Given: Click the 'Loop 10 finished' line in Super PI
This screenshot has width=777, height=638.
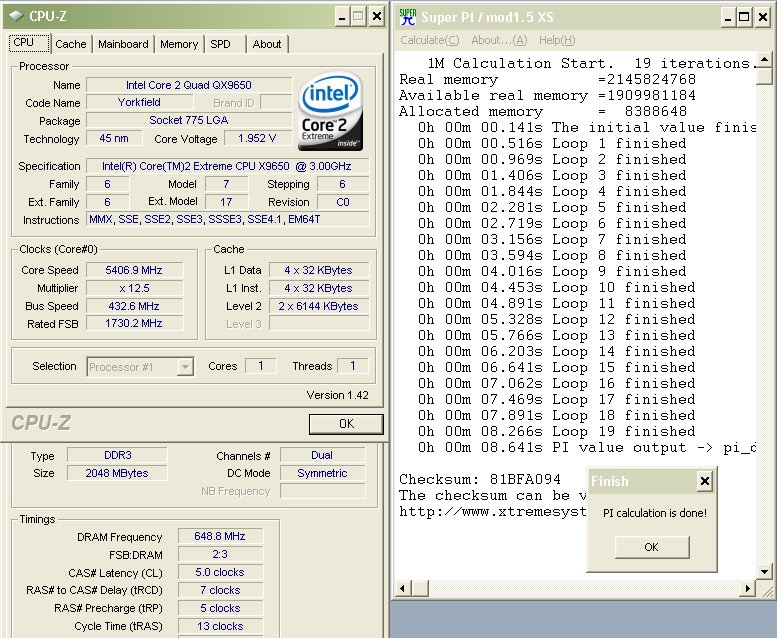Looking at the screenshot, I should tap(556, 288).
